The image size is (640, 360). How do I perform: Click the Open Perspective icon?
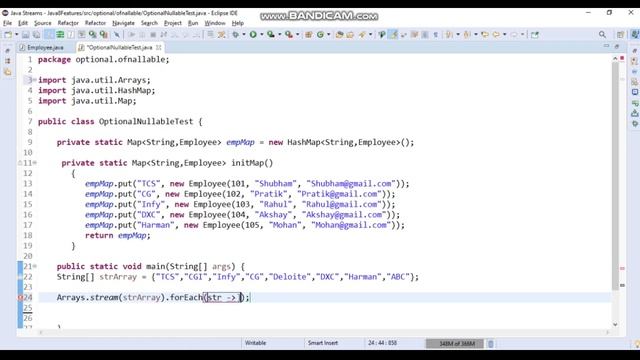pyautogui.click(x=620, y=35)
